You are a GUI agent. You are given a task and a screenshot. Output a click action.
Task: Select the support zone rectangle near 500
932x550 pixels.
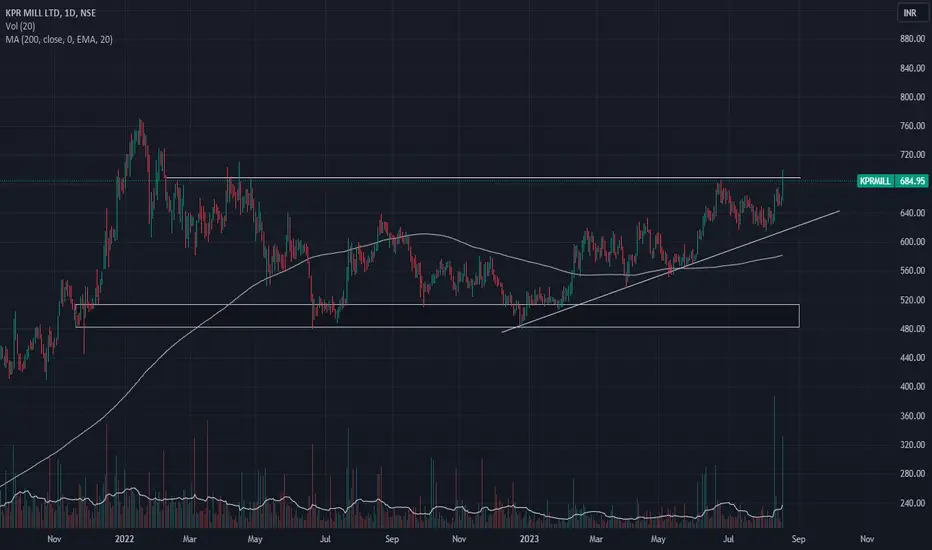[437, 316]
